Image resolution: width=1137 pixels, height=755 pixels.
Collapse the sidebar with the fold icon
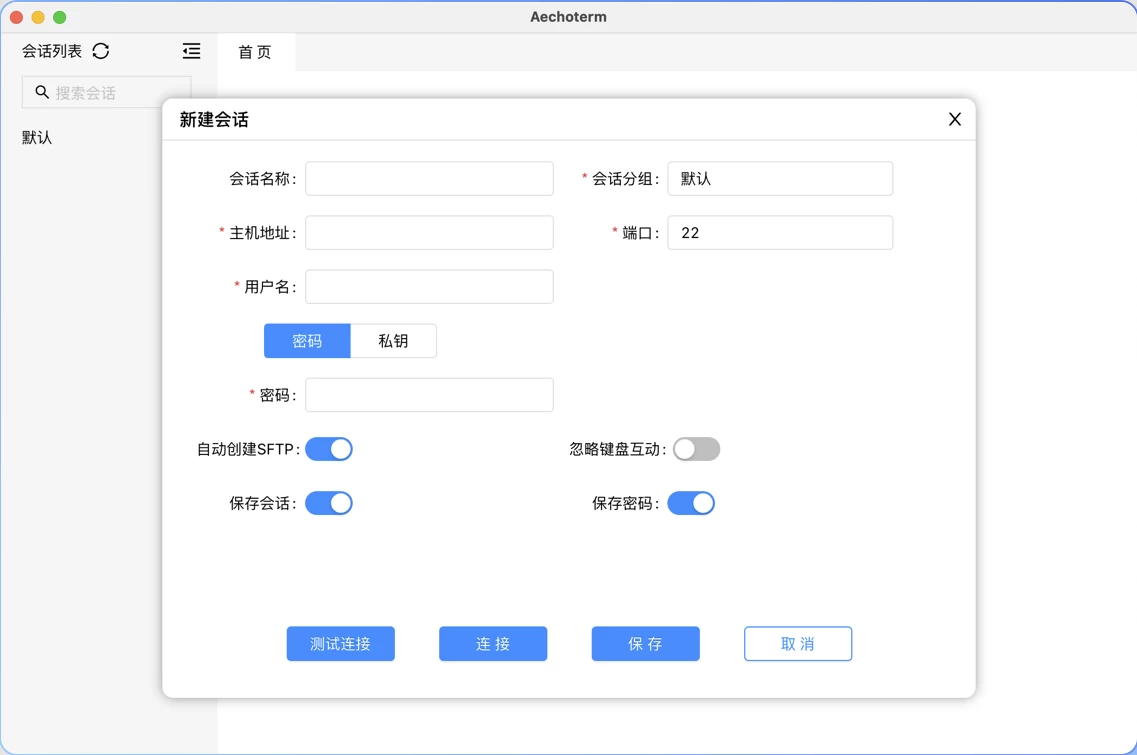click(x=191, y=51)
